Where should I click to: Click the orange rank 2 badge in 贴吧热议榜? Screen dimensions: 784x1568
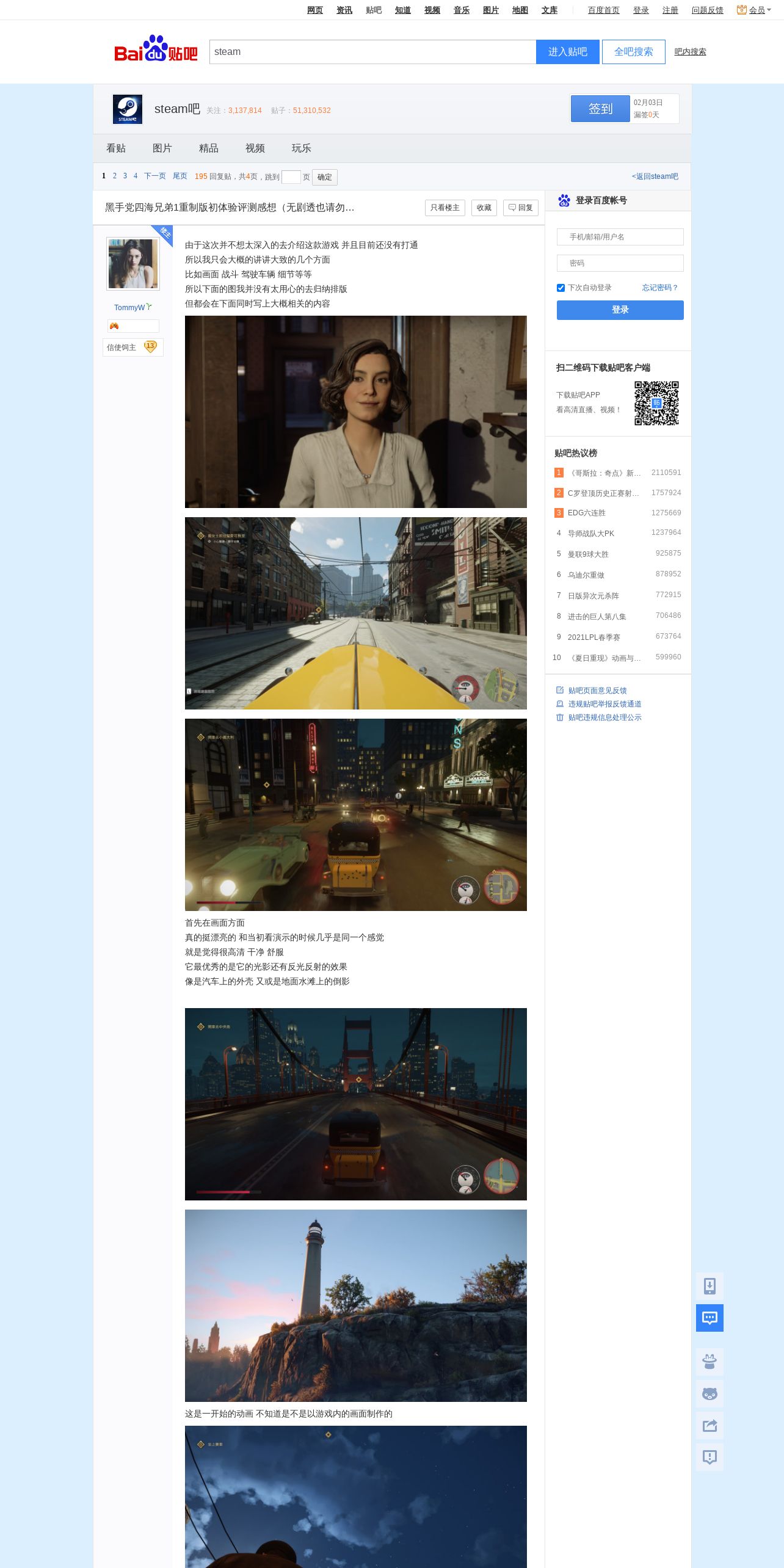click(x=559, y=493)
